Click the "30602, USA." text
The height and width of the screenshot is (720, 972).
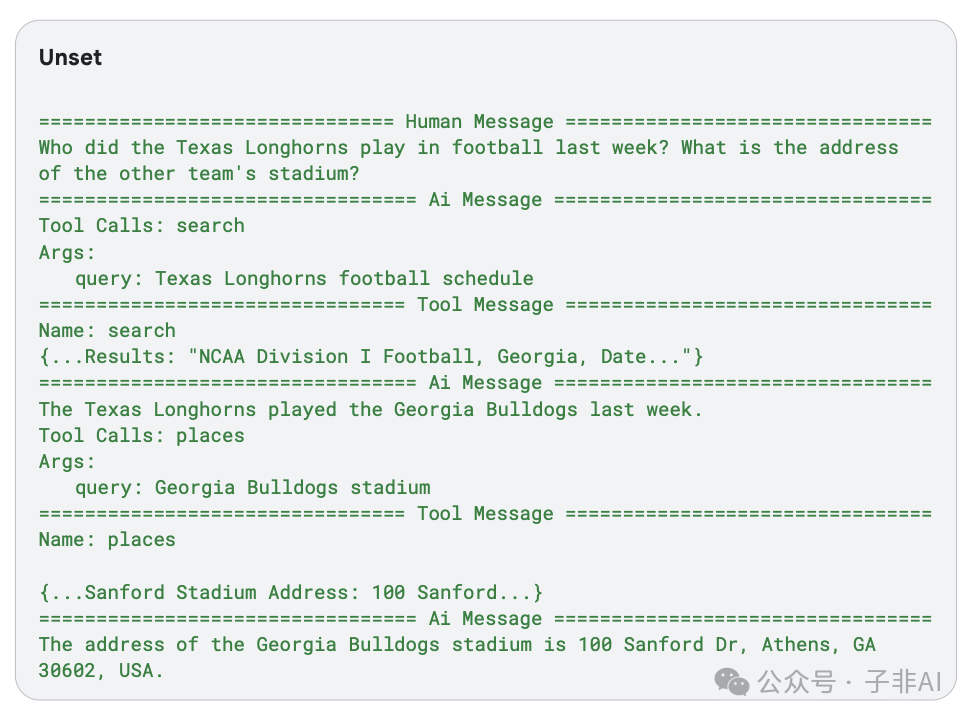pyautogui.click(x=101, y=671)
